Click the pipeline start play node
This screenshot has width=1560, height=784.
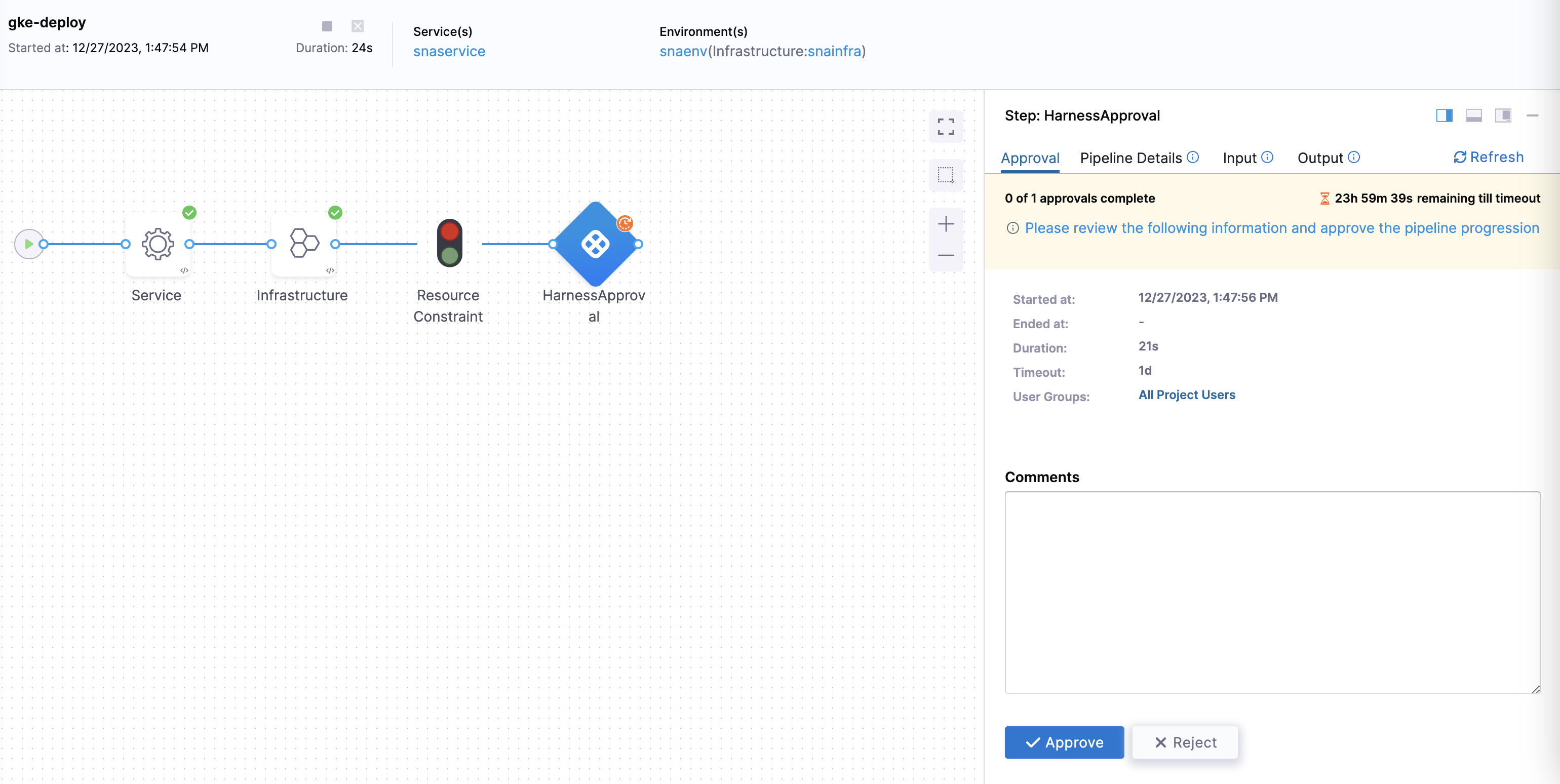click(28, 244)
